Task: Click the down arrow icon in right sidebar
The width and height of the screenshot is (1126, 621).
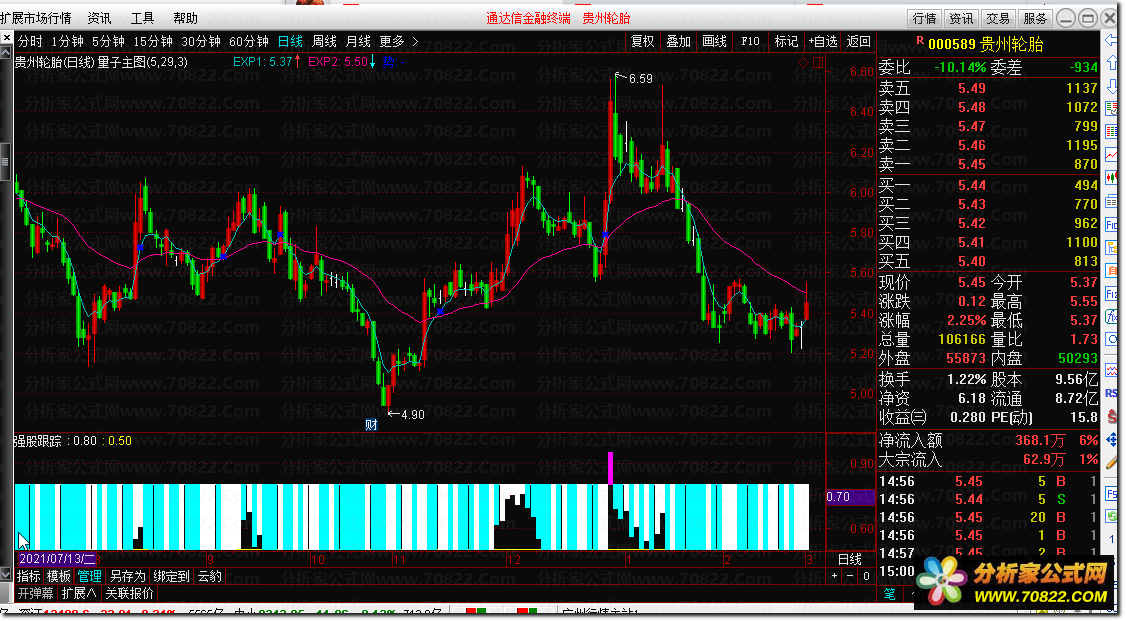Action: [1112, 85]
